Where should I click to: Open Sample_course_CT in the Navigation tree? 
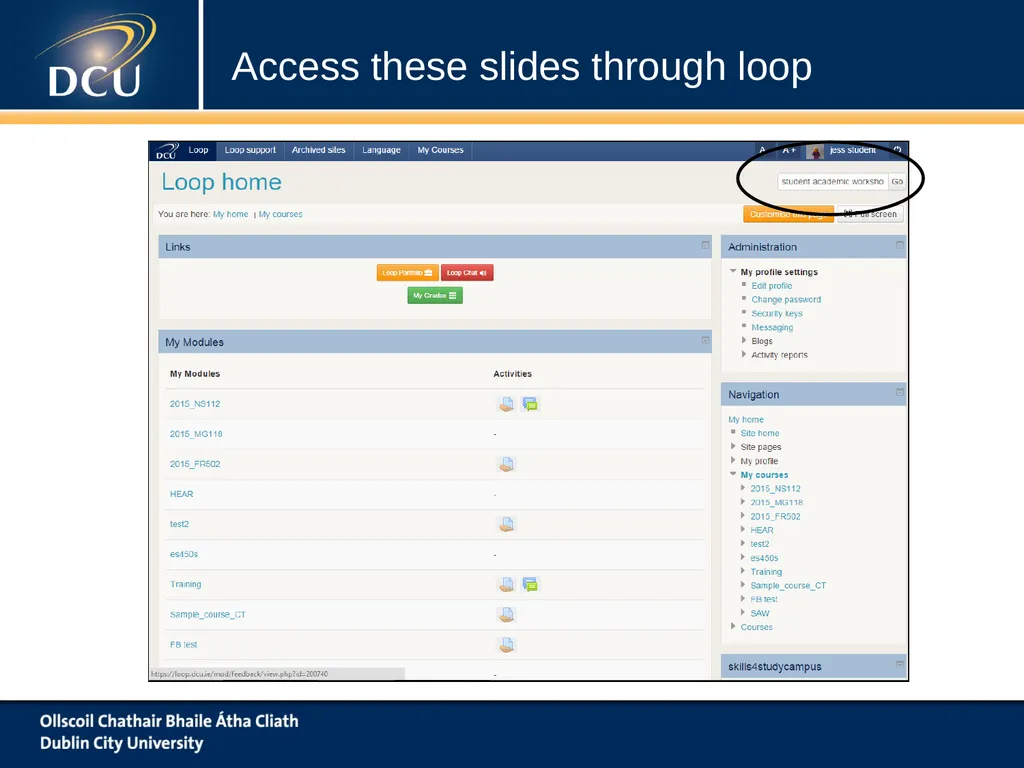(788, 585)
